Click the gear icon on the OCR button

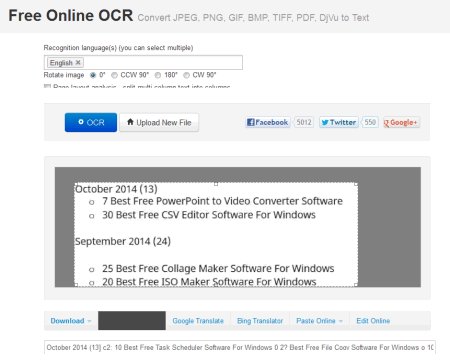point(81,122)
